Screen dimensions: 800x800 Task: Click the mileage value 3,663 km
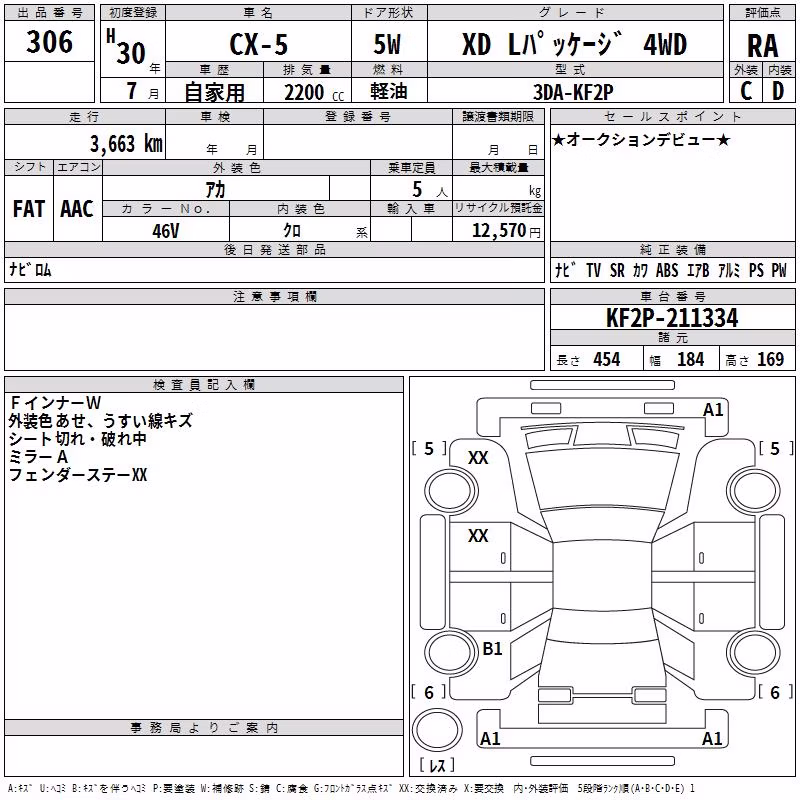click(126, 143)
